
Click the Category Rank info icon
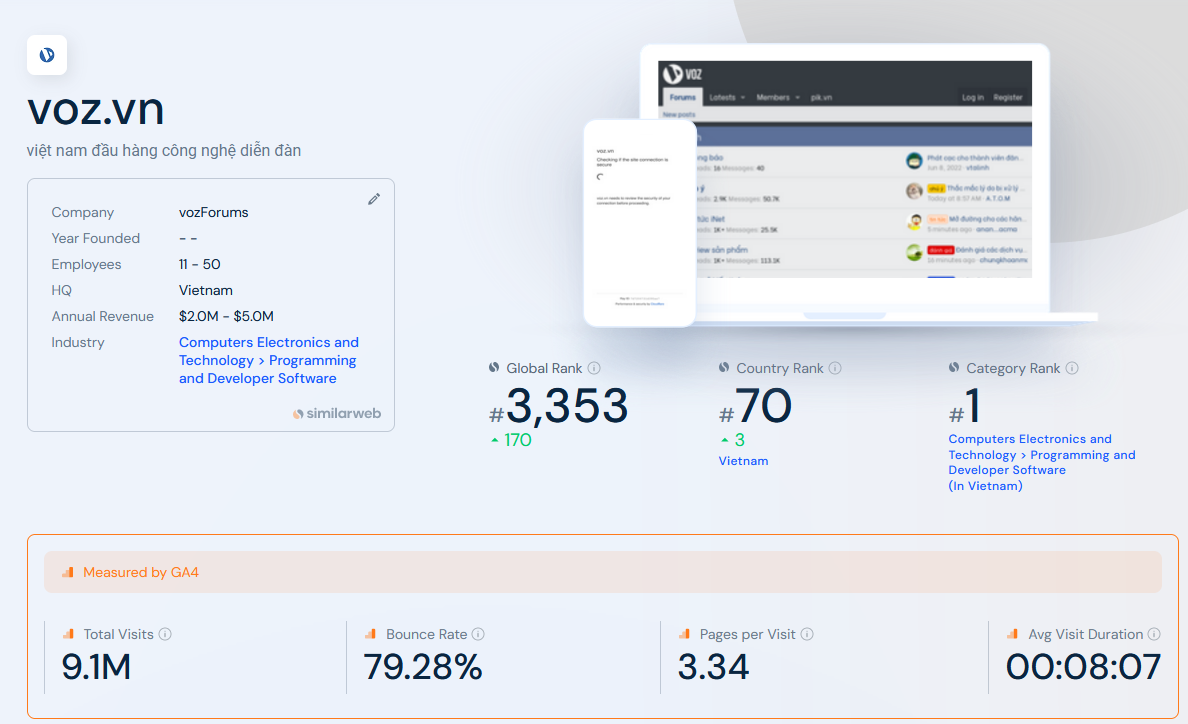[x=1072, y=368]
